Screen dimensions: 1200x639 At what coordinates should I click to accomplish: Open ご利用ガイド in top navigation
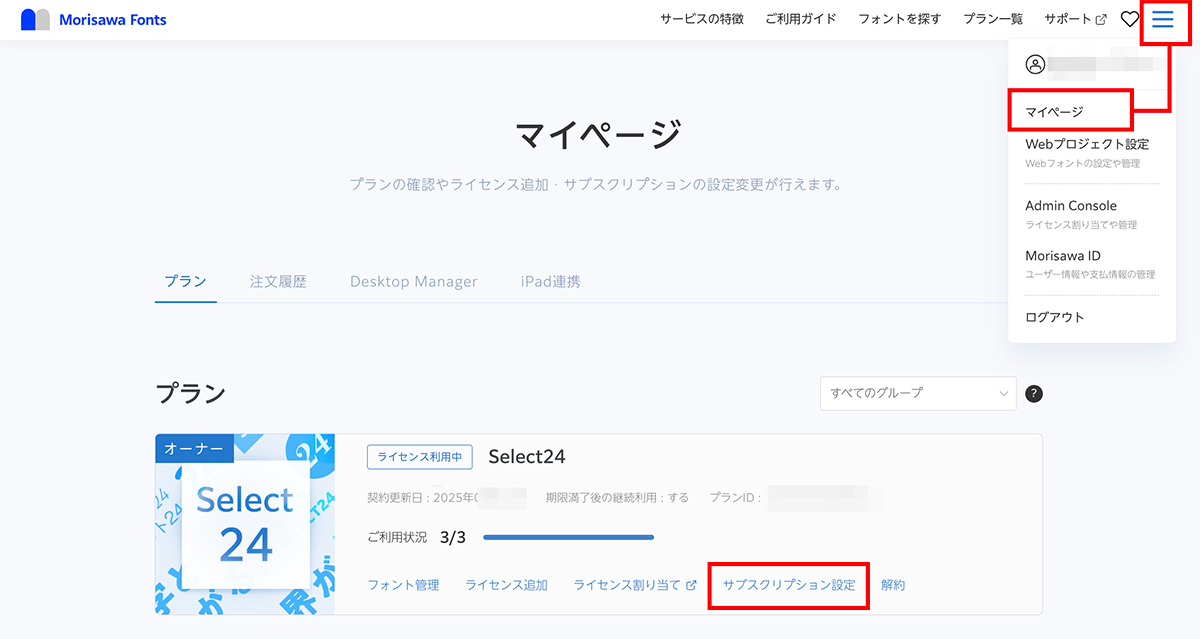click(x=801, y=19)
